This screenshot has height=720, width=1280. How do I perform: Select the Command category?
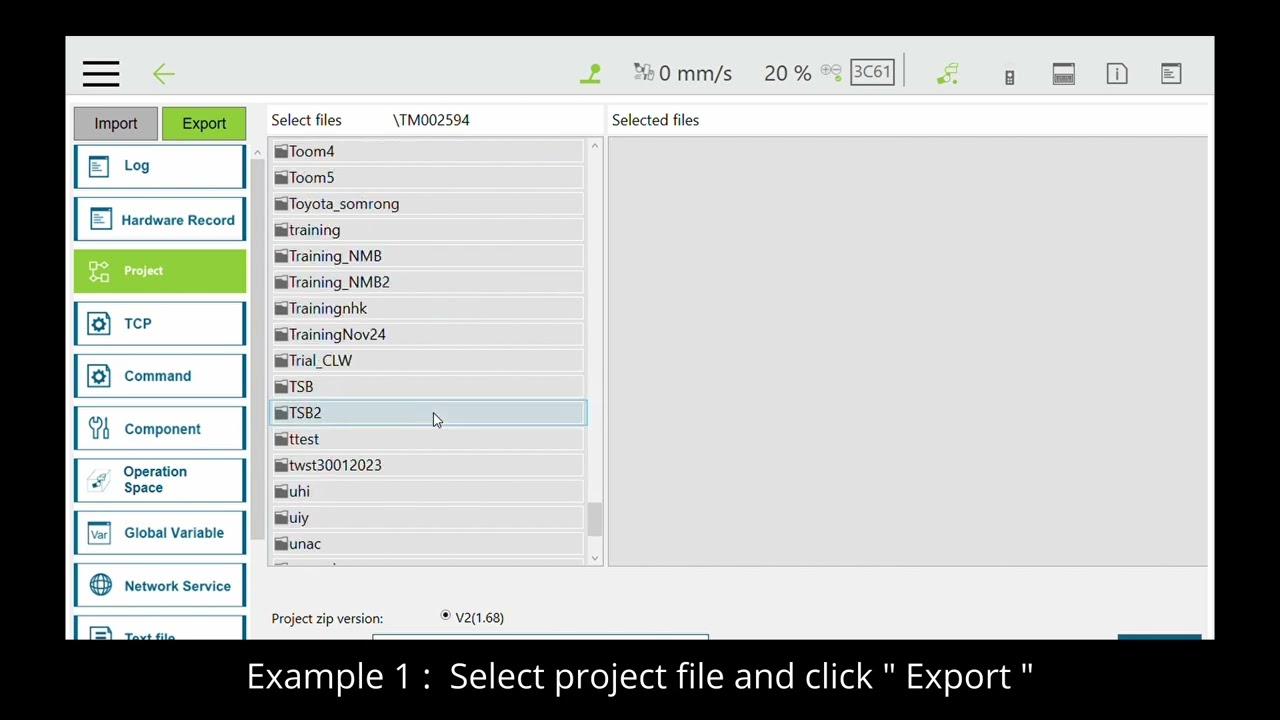coord(160,376)
